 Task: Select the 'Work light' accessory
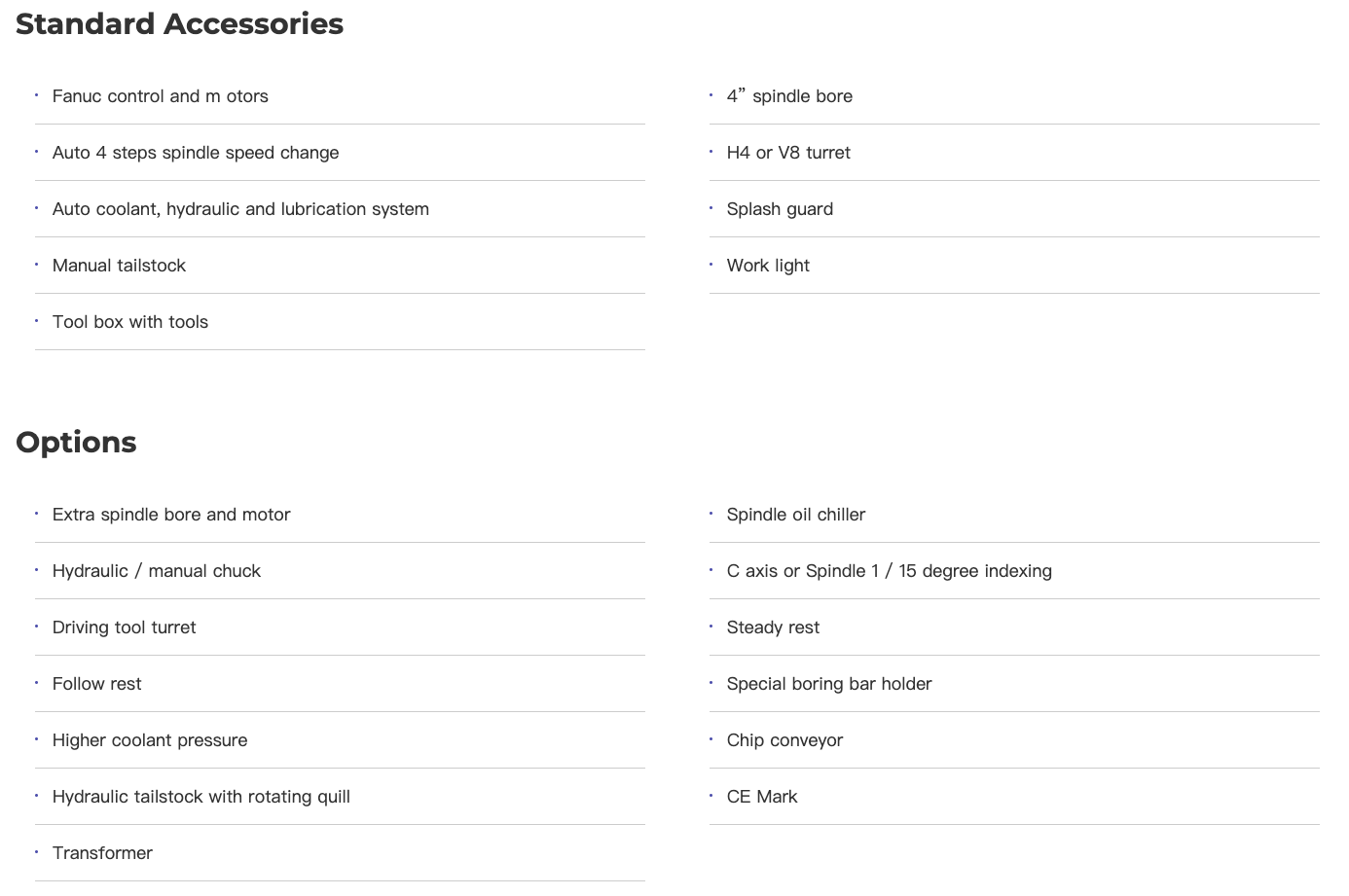coord(768,266)
